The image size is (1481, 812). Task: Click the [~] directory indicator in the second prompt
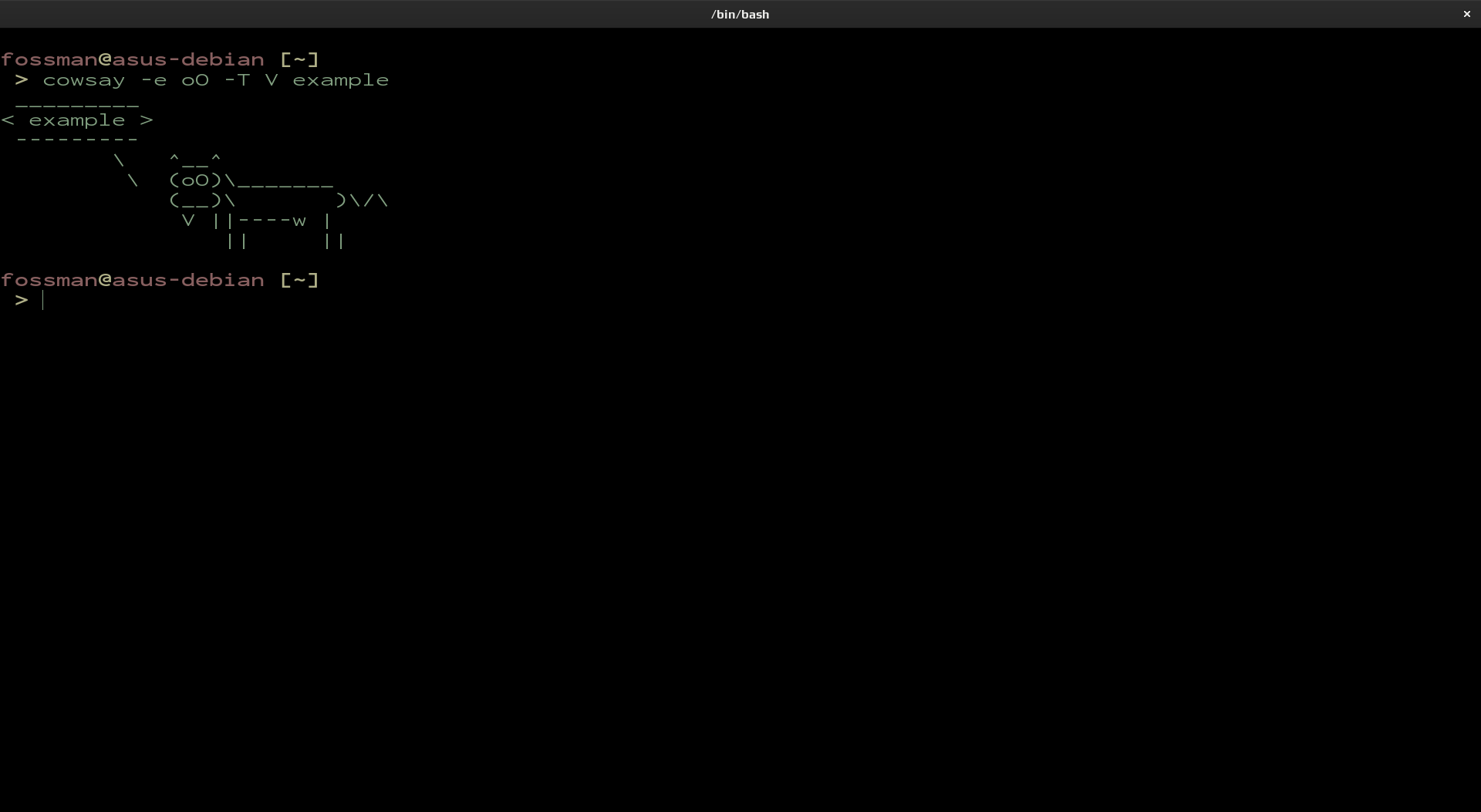point(299,280)
